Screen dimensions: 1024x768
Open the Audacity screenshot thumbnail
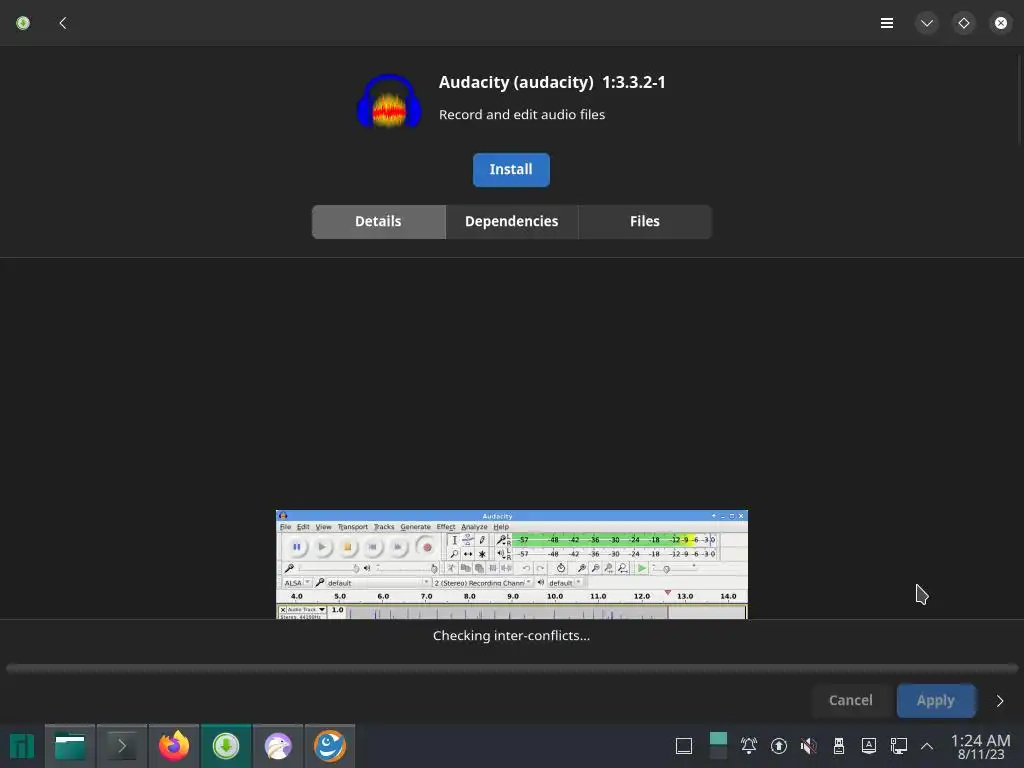click(511, 564)
